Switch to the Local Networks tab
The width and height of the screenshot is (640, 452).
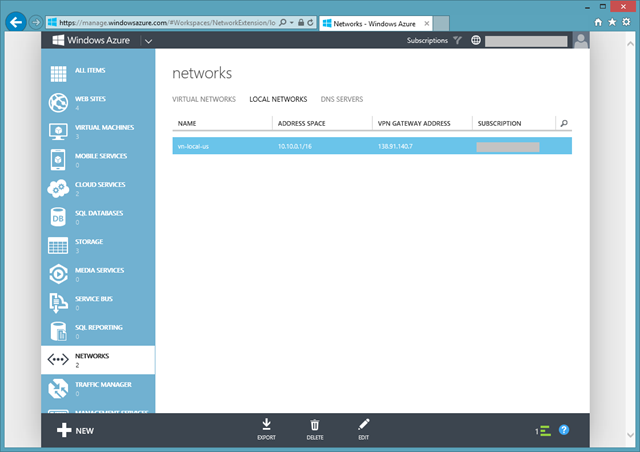278,99
